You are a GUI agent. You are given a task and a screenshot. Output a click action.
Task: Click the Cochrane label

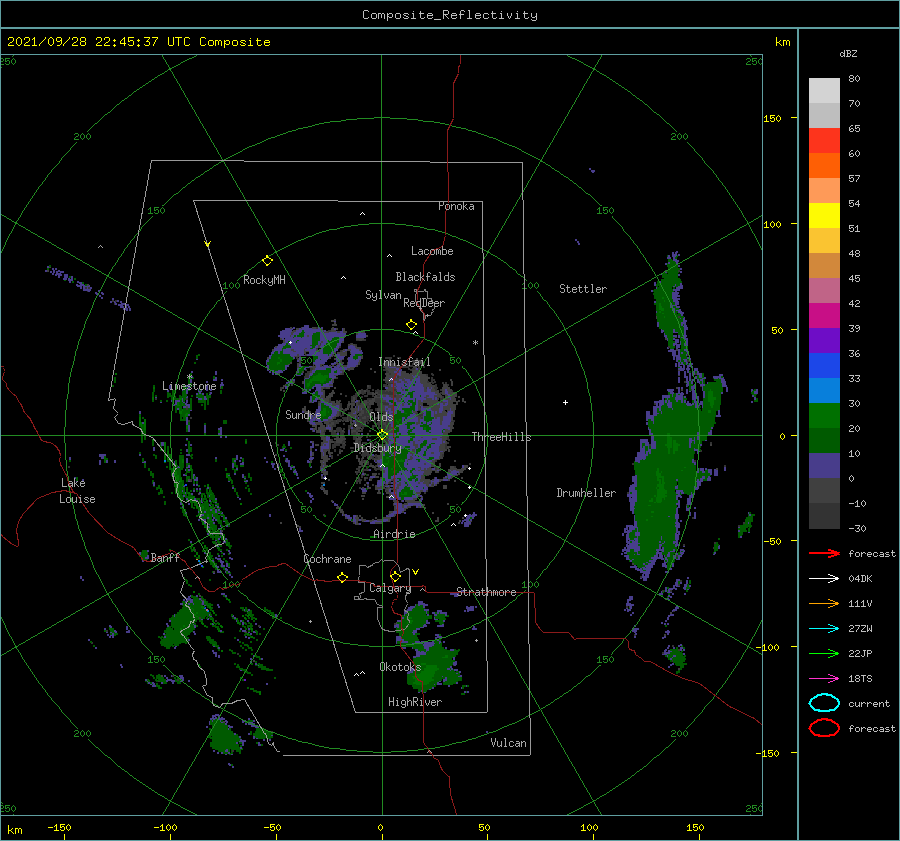click(327, 559)
